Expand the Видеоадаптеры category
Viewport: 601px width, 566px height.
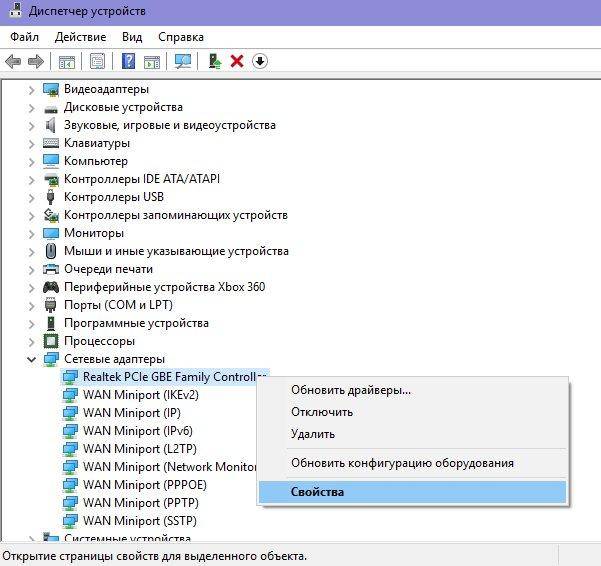pos(31,89)
